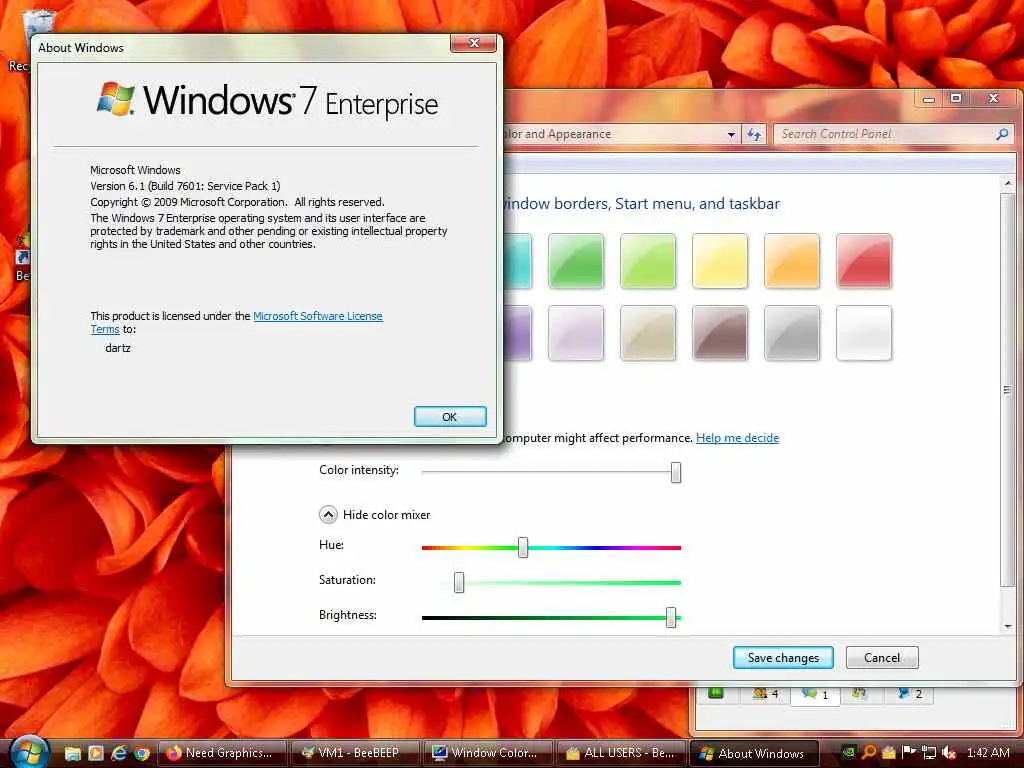Screen dimensions: 1024x768
Task: Select BeeBEEP chat tab showing 1
Action: [x=814, y=694]
